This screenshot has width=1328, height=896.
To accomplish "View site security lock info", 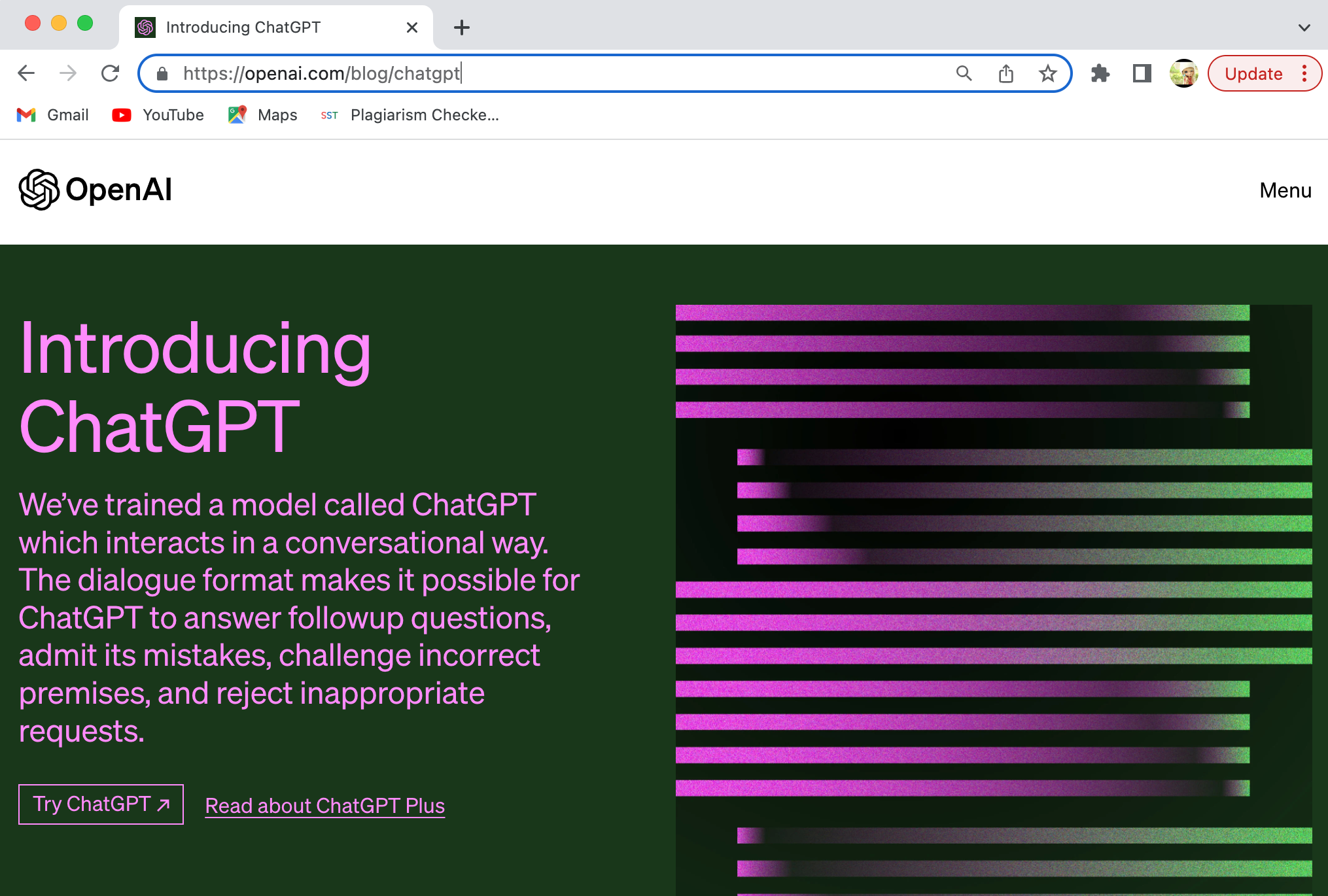I will coord(162,73).
